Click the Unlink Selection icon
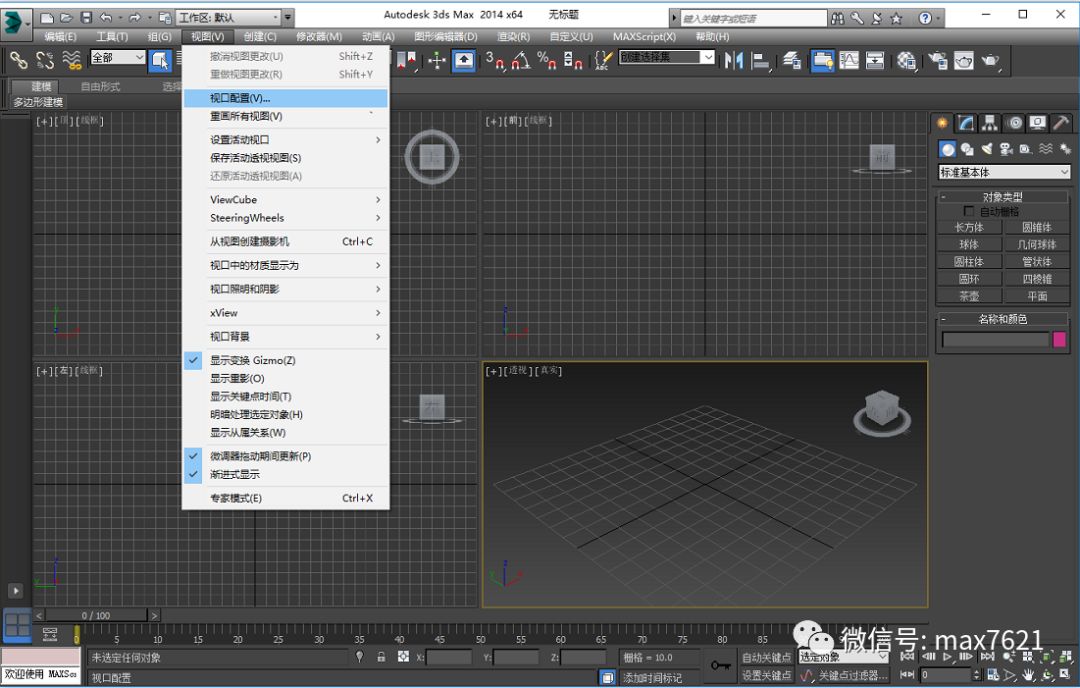The height and width of the screenshot is (688, 1080). tap(45, 61)
